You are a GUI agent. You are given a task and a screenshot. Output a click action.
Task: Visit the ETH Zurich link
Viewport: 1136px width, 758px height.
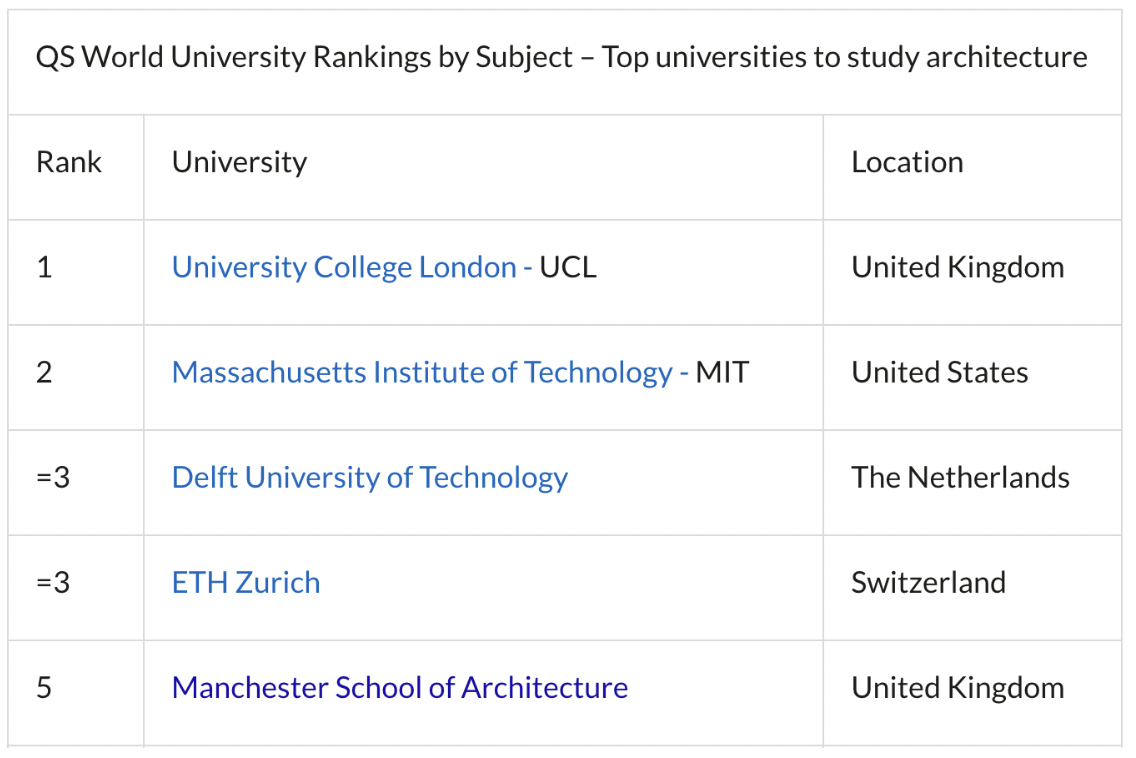(x=246, y=583)
